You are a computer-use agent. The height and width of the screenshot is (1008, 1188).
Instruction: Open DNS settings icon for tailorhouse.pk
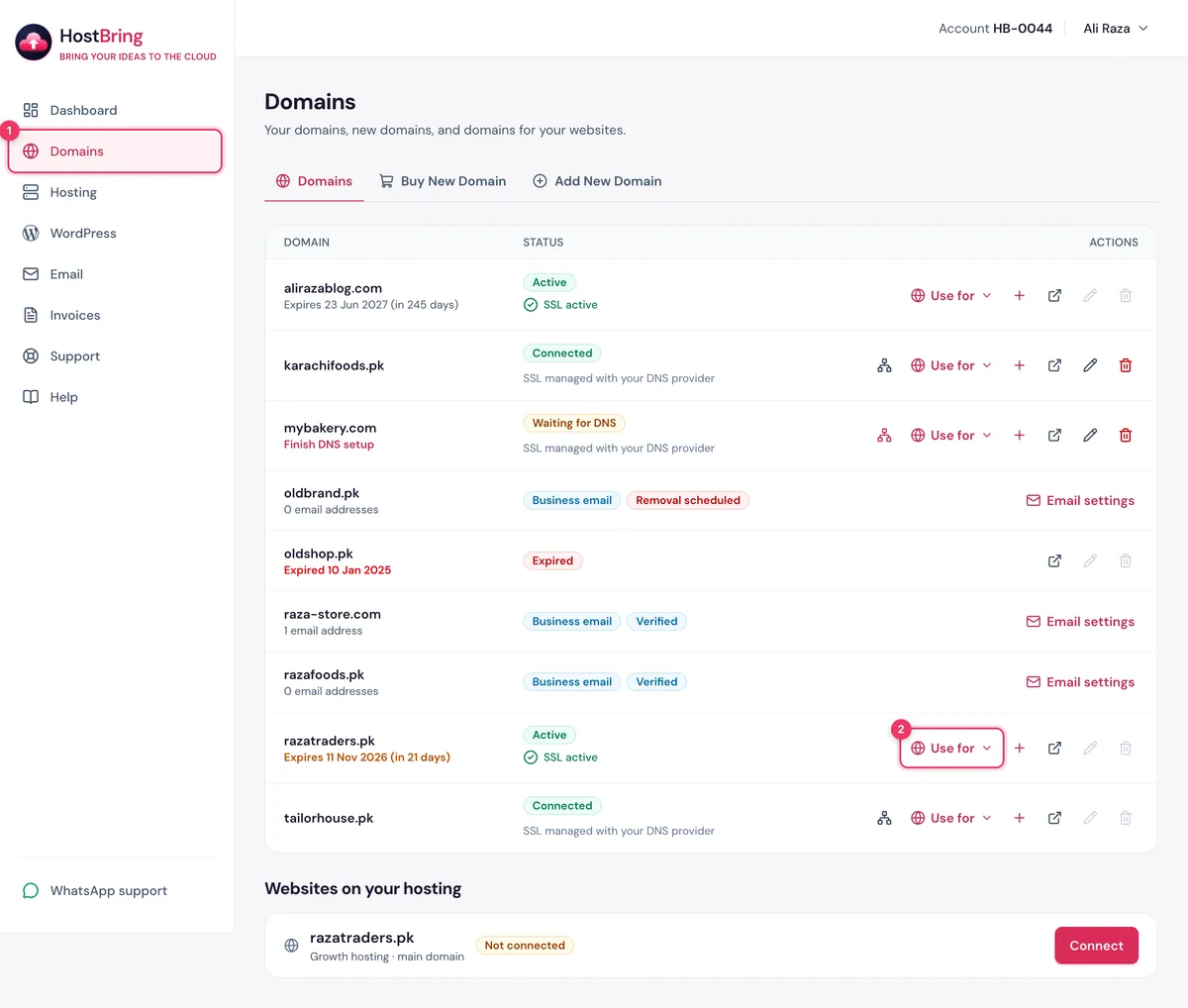click(884, 818)
